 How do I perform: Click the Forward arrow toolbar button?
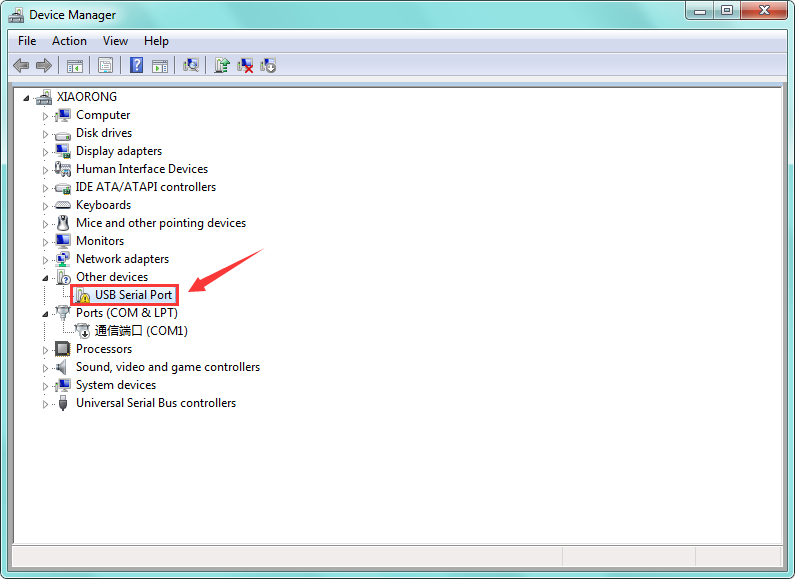[x=44, y=65]
